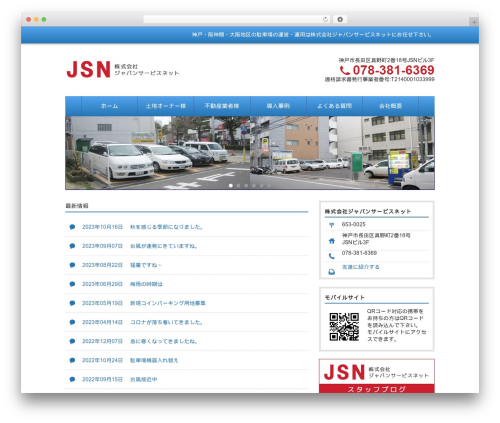Viewport: 500px width, 423px height.
Task: Open the post dated 2022年12月07日
Action: [x=164, y=341]
